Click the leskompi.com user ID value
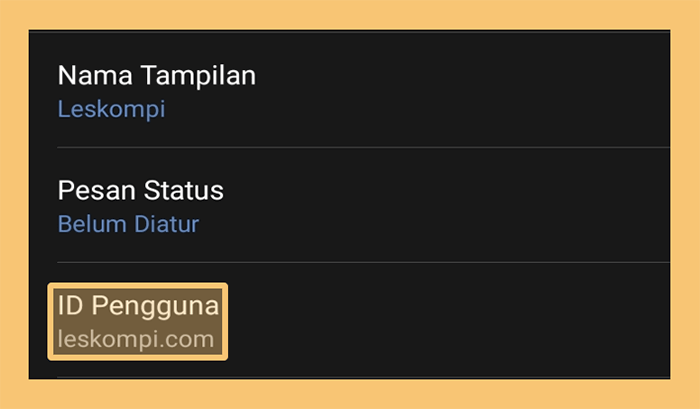 click(136, 339)
